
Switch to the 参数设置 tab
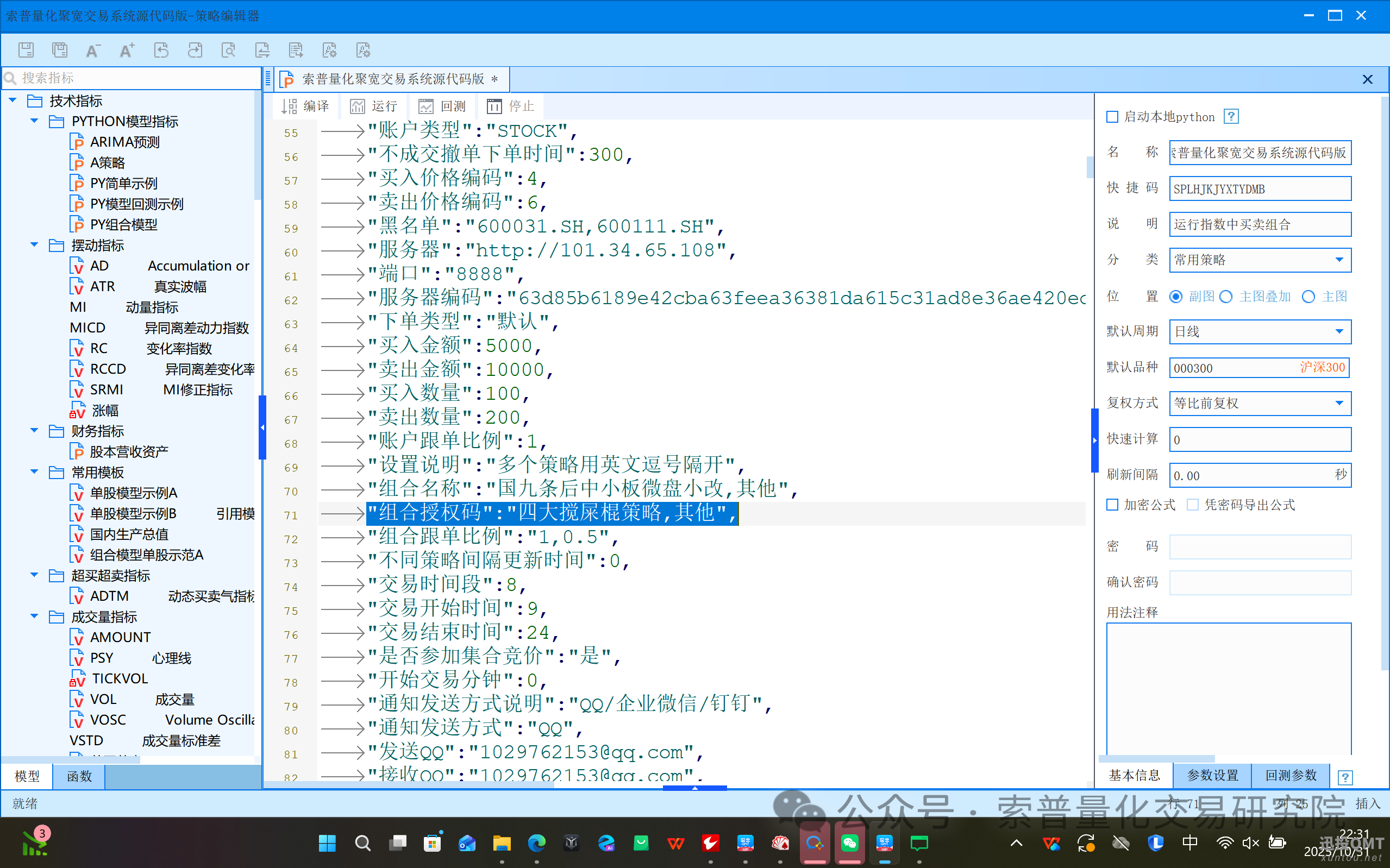point(1212,776)
